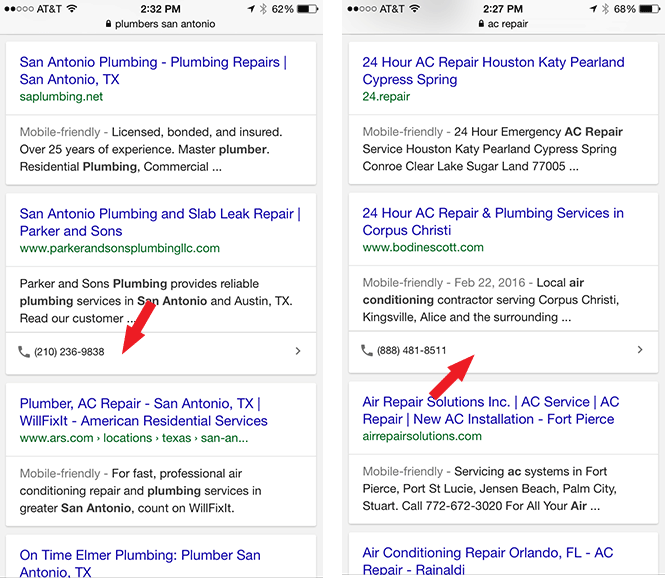The image size is (665, 578).
Task: Tap www.bodinescott.com URL
Action: 423,247
